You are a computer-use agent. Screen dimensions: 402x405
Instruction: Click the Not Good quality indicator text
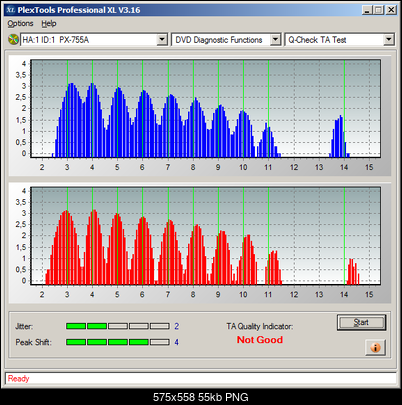click(x=260, y=340)
